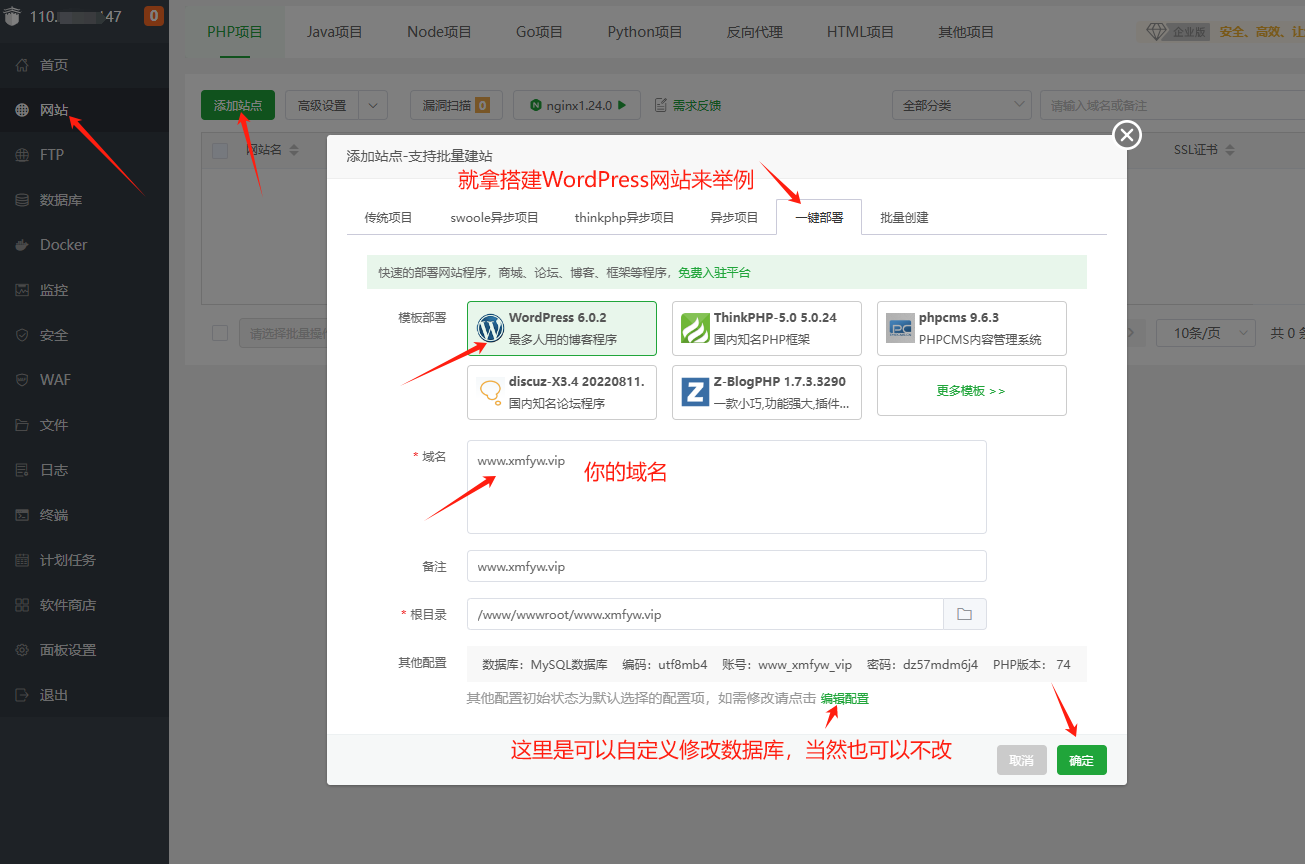Click into the 备注 input field
Image resolution: width=1305 pixels, height=864 pixels.
(727, 566)
